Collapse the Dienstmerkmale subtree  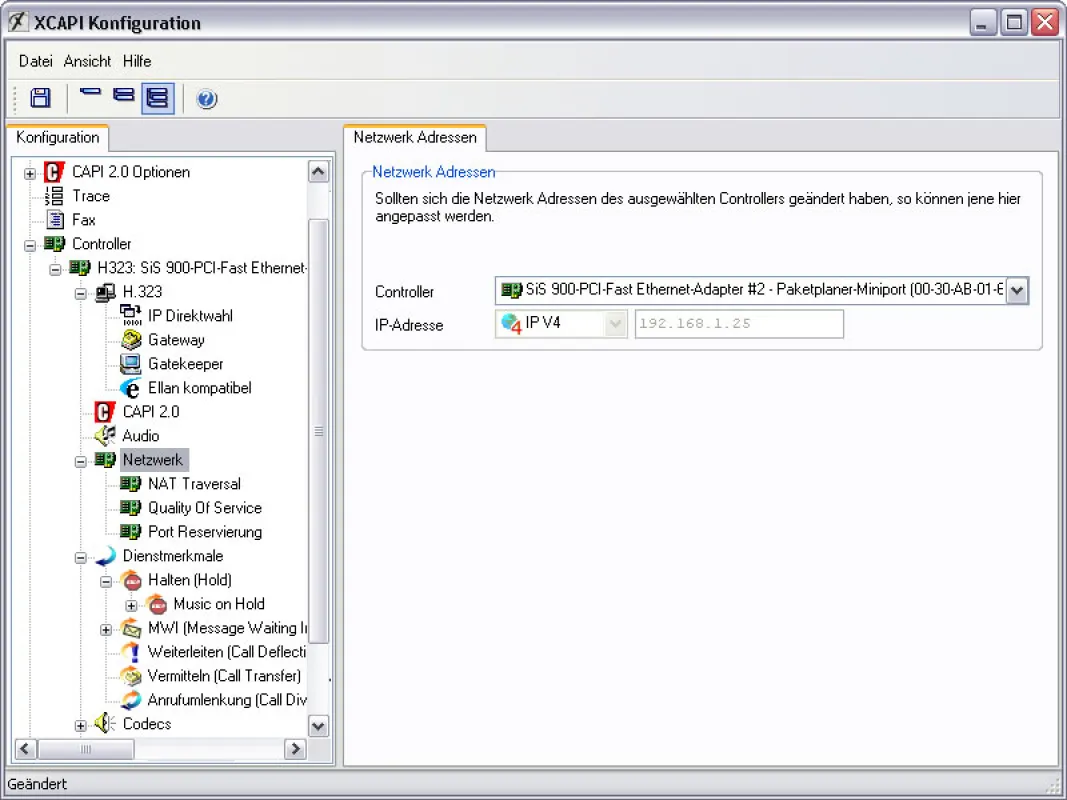[x=80, y=558]
